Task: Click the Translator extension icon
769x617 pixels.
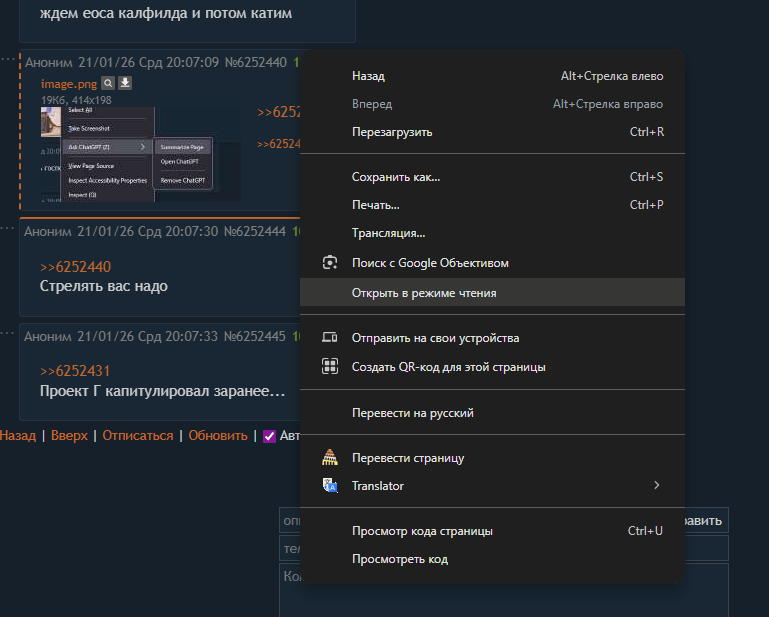Action: tap(330, 486)
